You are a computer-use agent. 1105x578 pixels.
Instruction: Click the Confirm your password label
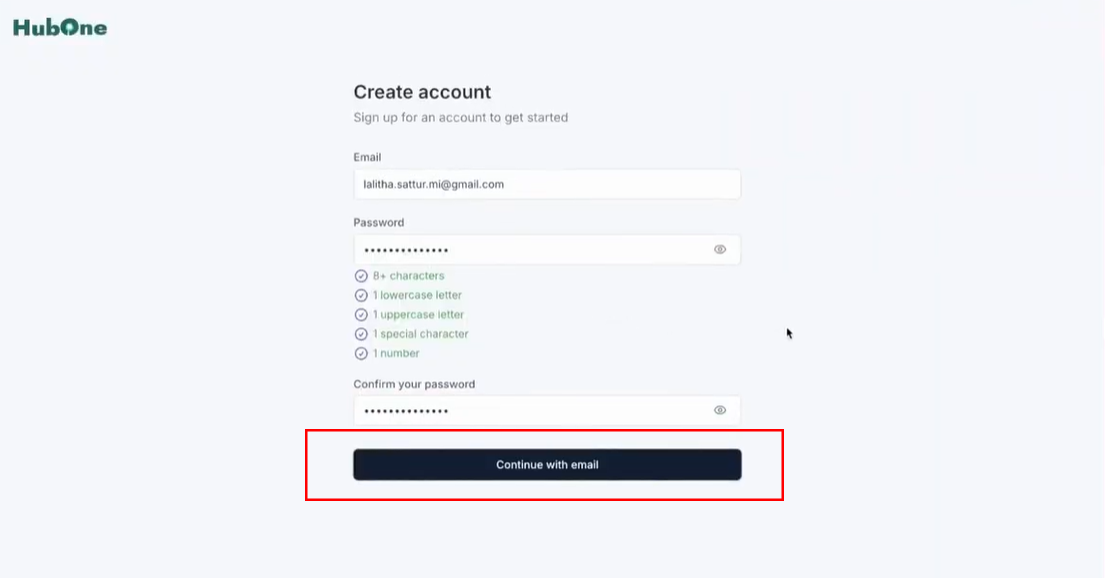tap(414, 384)
